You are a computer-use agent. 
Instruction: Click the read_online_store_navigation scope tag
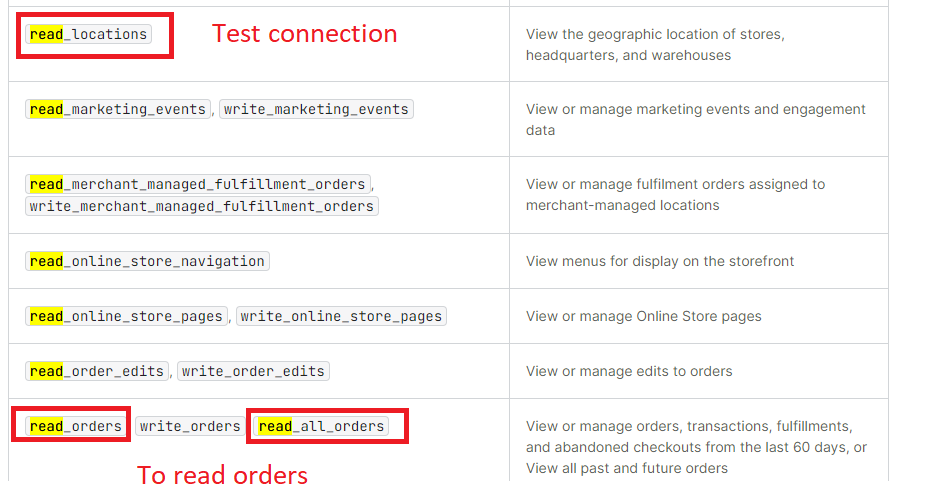point(147,261)
